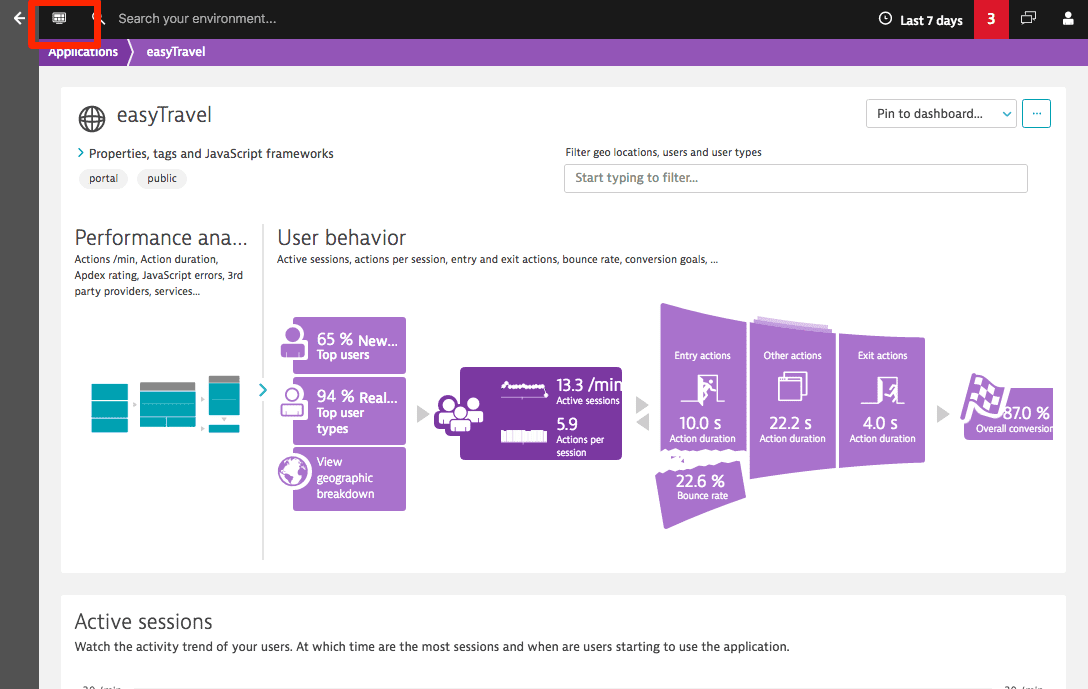Click the Active sessions sparkline chart

click(524, 387)
